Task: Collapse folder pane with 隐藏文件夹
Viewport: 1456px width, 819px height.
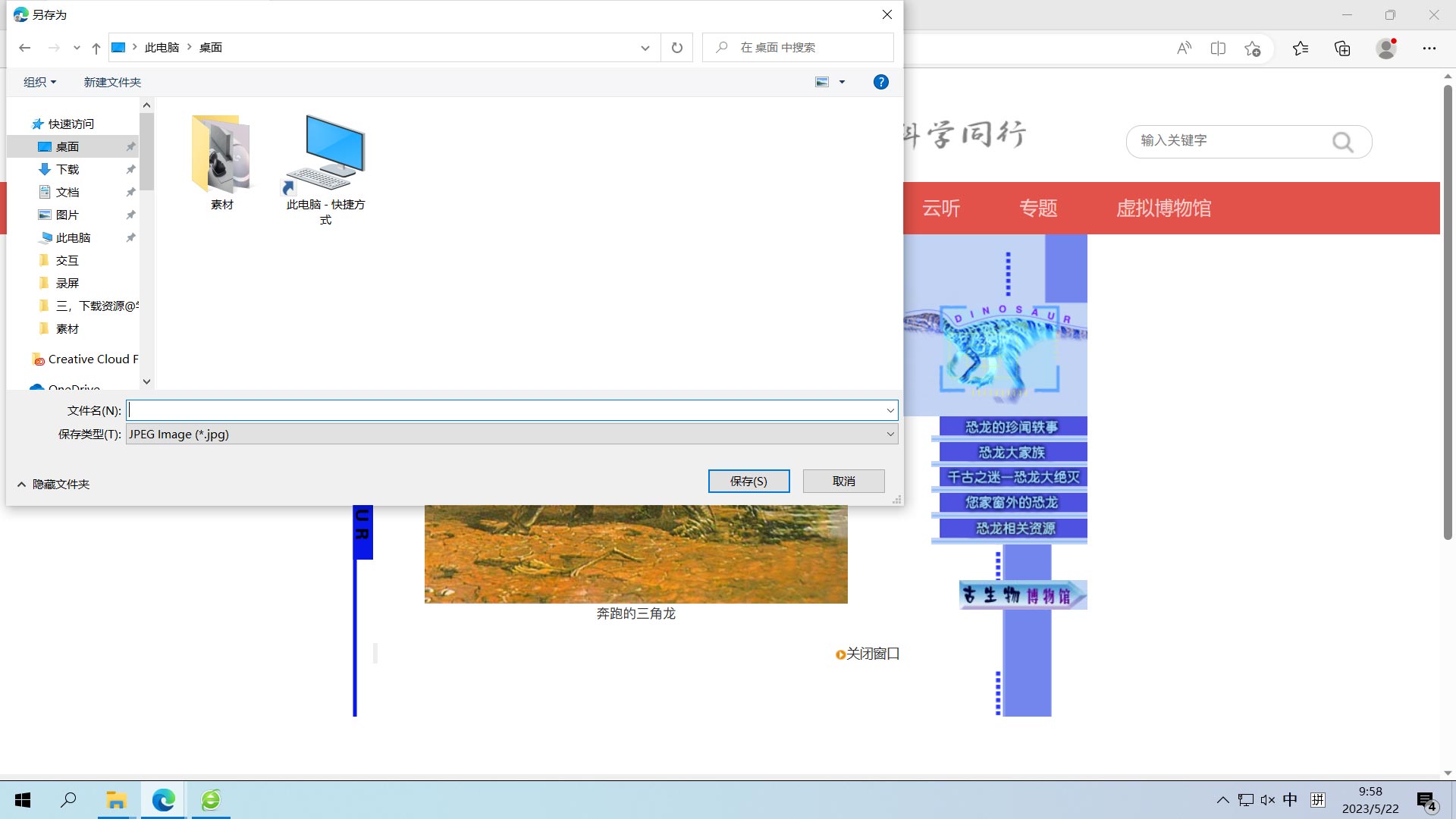Action: click(x=53, y=484)
